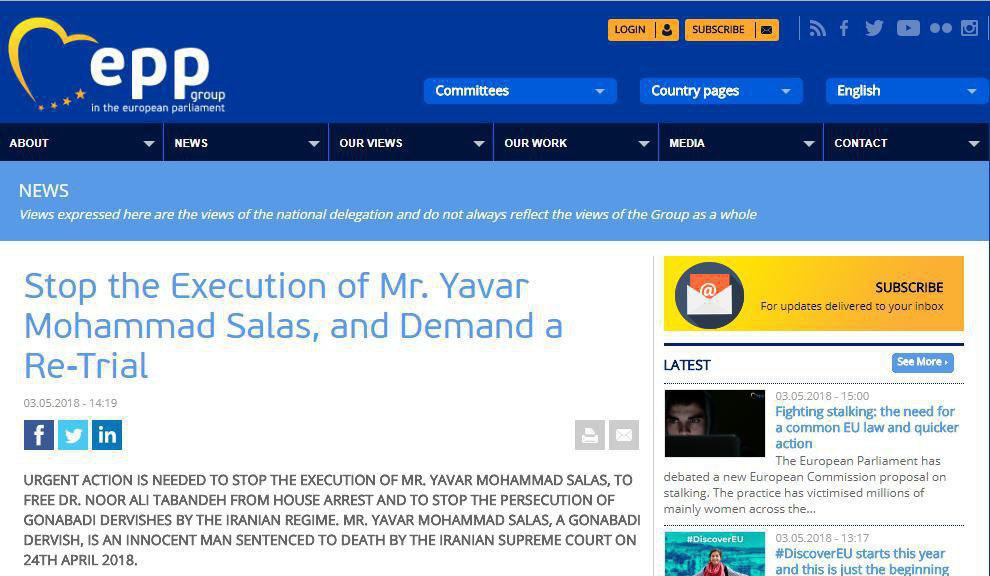Open the RSS feed icon in header
Screen dimensions: 990x576
pyautogui.click(x=818, y=29)
